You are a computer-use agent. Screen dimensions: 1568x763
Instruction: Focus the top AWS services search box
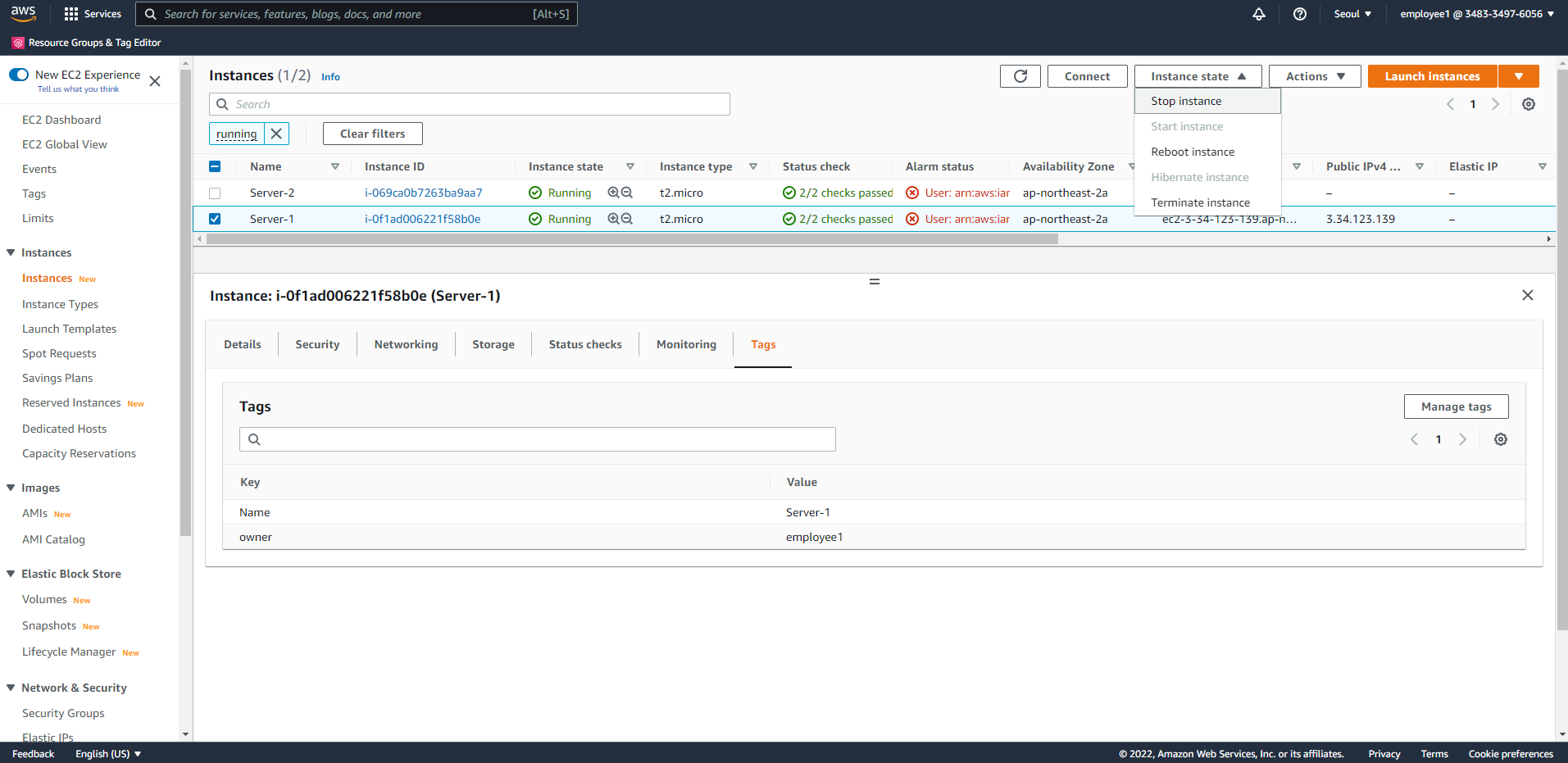point(357,14)
